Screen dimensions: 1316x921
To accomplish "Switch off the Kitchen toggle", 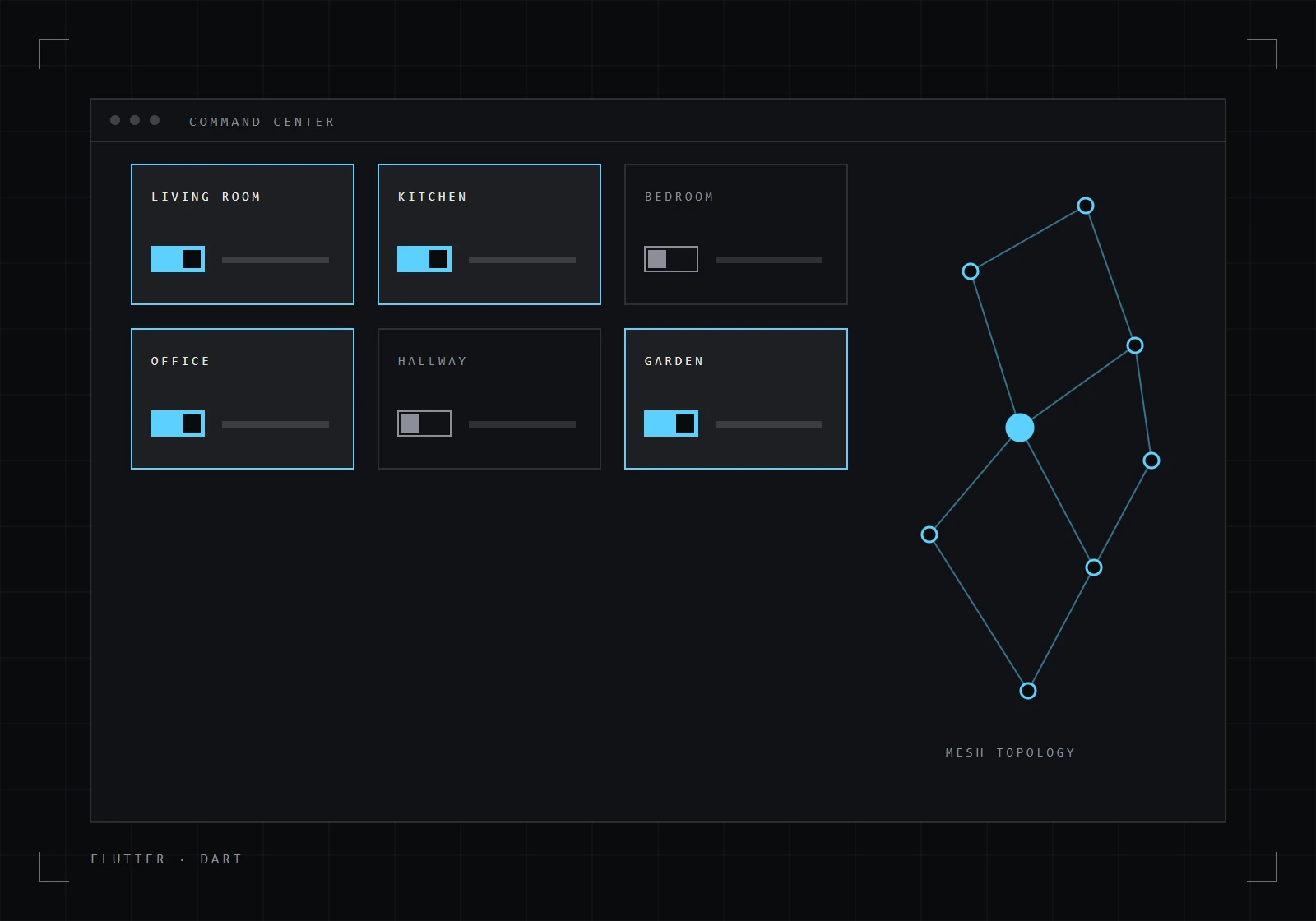I will 424,259.
